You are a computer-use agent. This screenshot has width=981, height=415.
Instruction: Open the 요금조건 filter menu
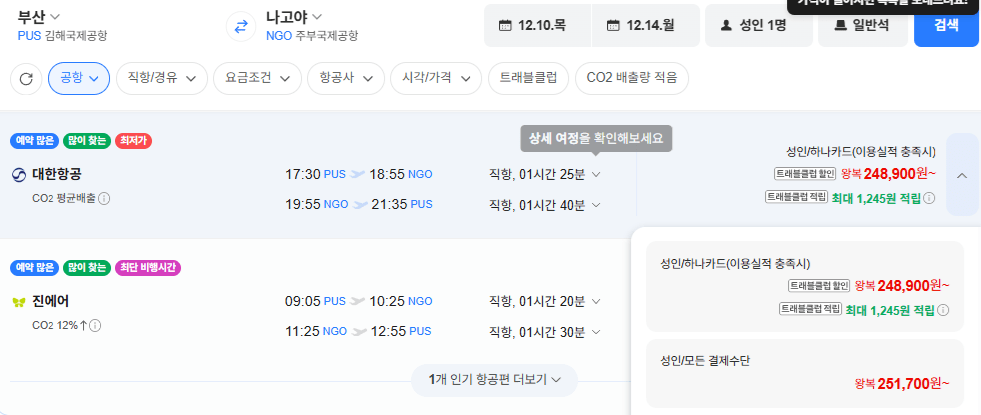click(x=257, y=78)
